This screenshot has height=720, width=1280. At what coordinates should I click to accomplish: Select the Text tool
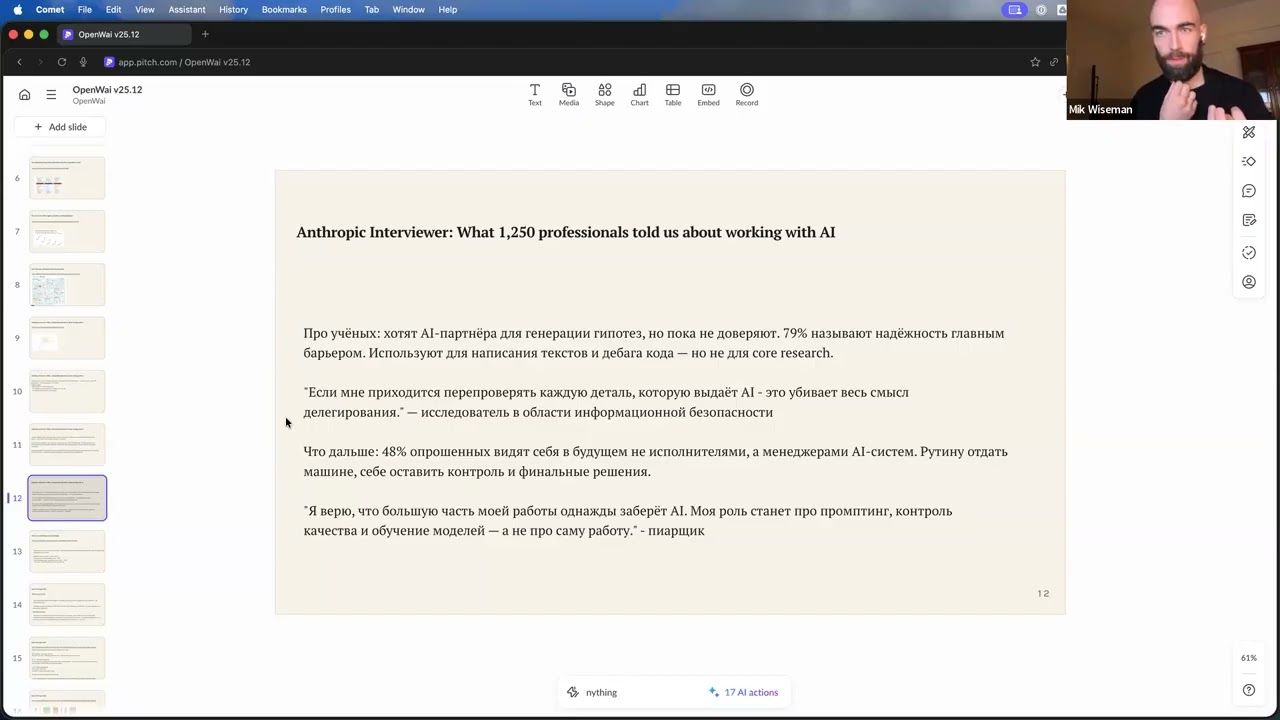(535, 95)
